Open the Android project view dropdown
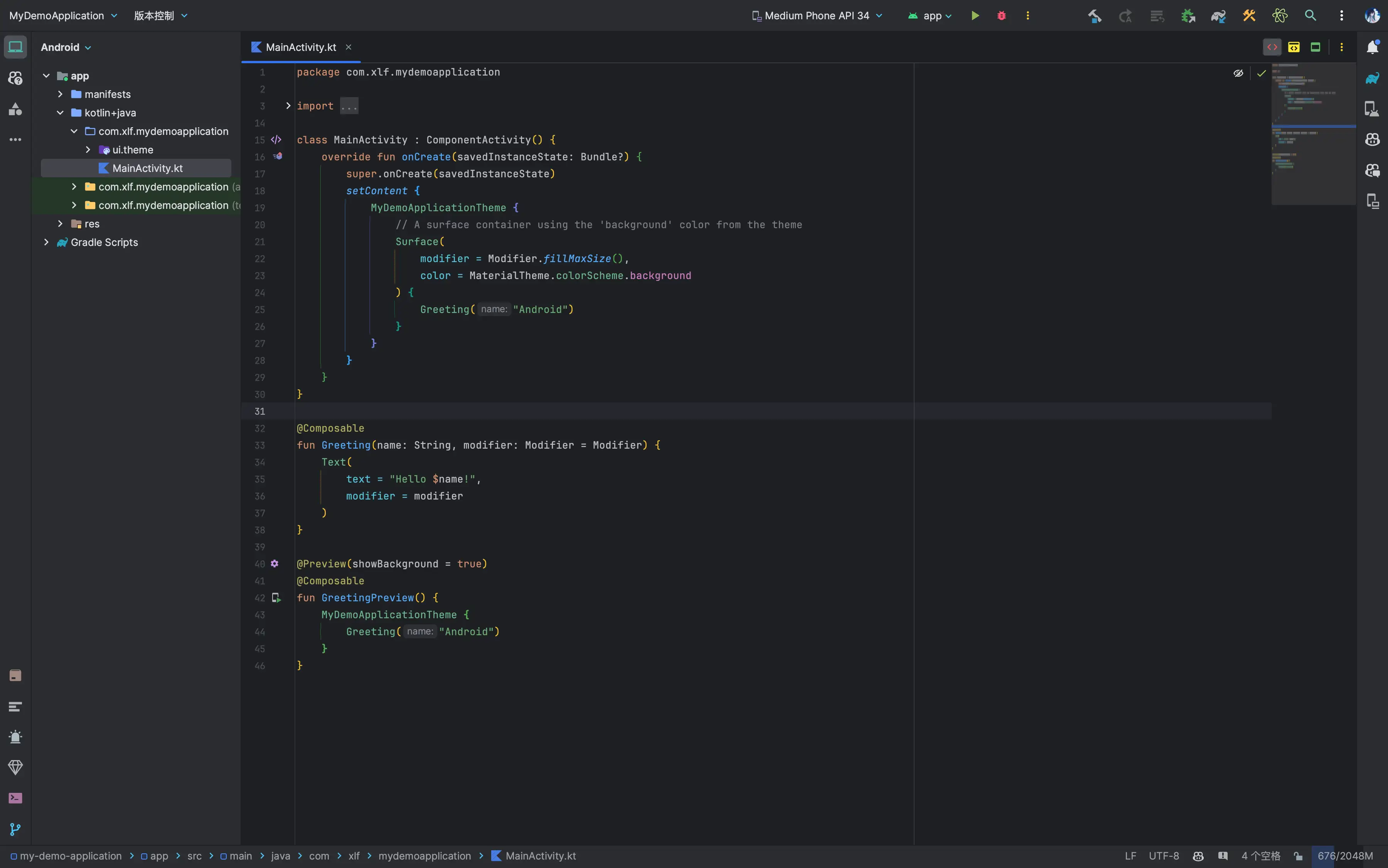 click(x=66, y=47)
